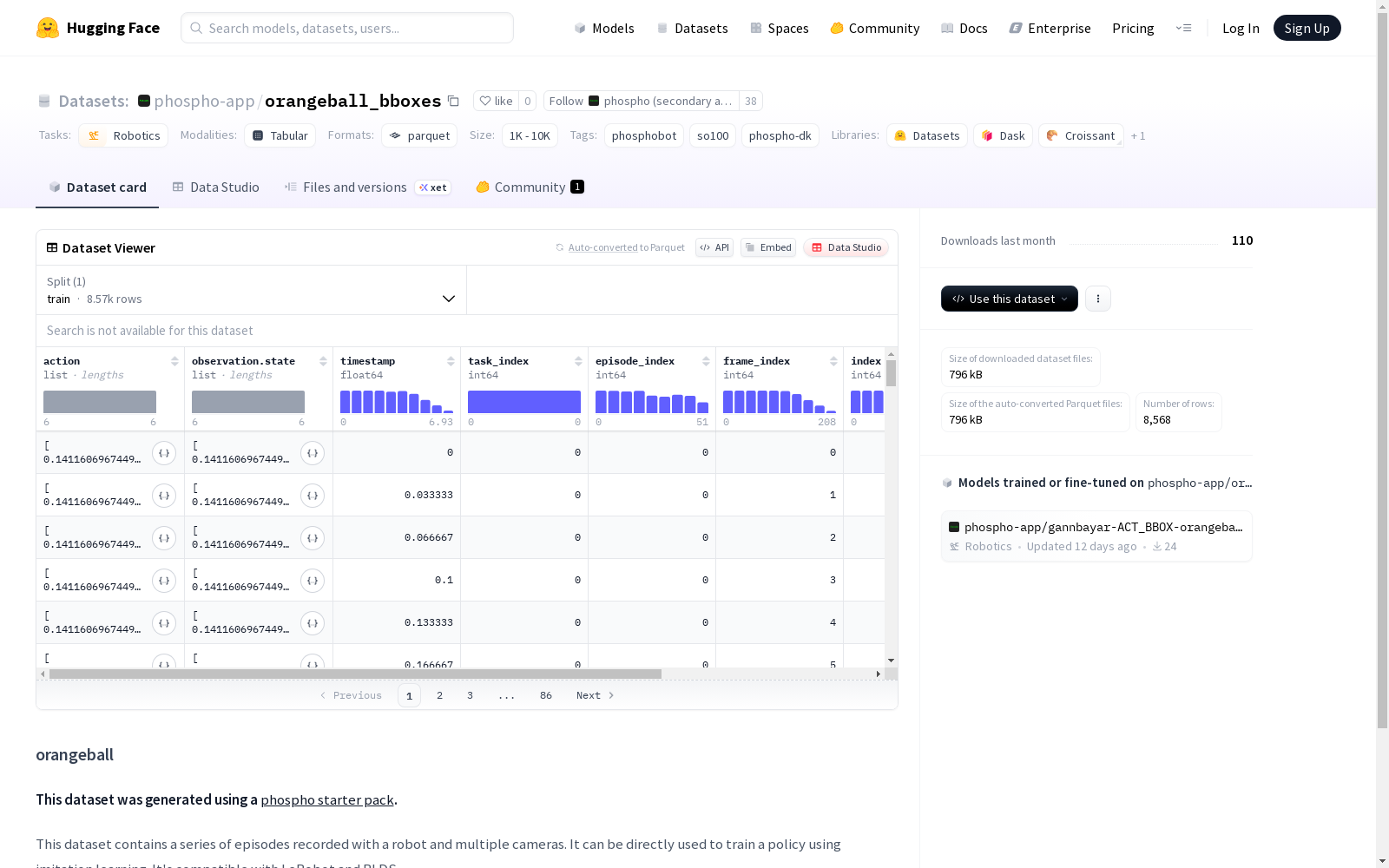Open the Files and versions tab
1389x868 pixels.
click(x=367, y=187)
